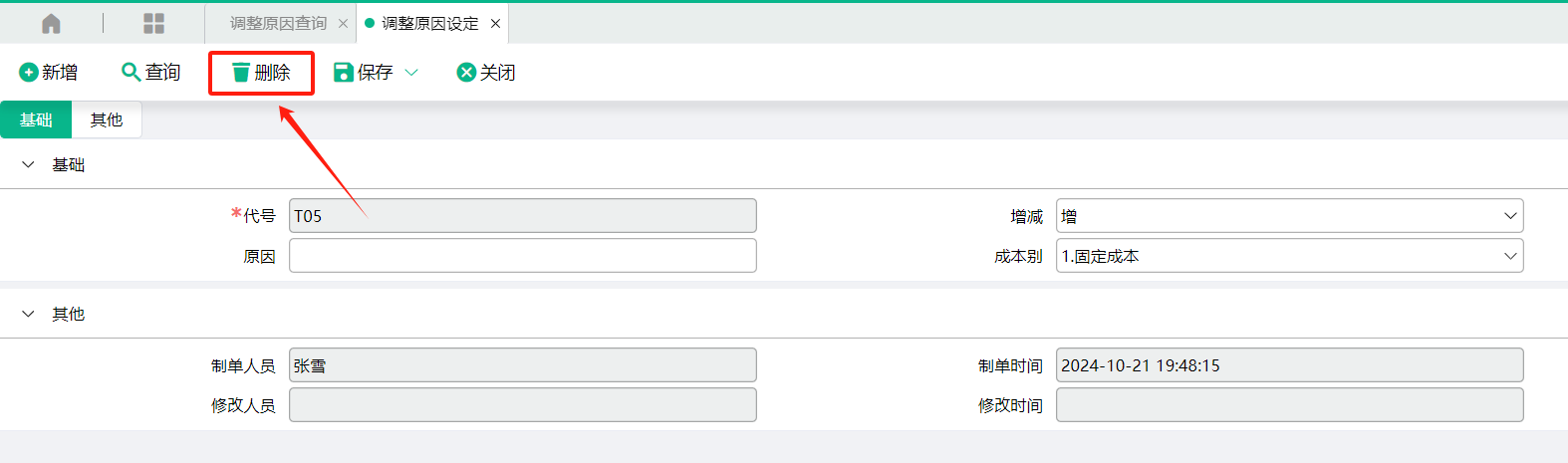Viewport: 1568px width, 463px height.
Task: Click the 关闭 x-circle icon
Action: tap(466, 73)
